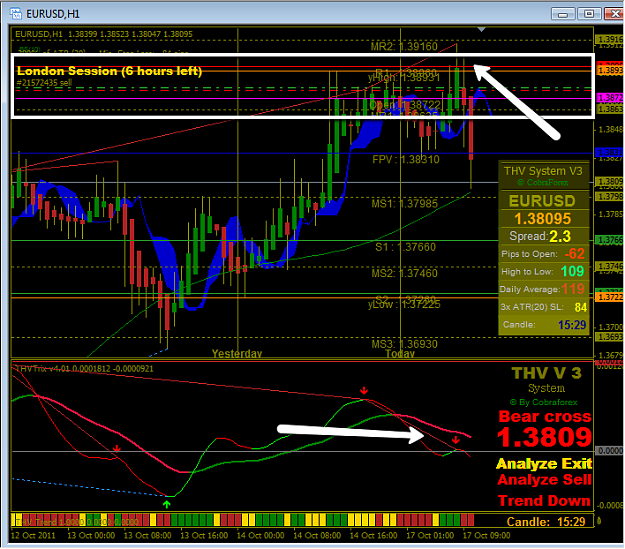Click the 0.0000 zero level tag in THVTrix
Viewport: 625px width, 549px height.
coord(610,451)
